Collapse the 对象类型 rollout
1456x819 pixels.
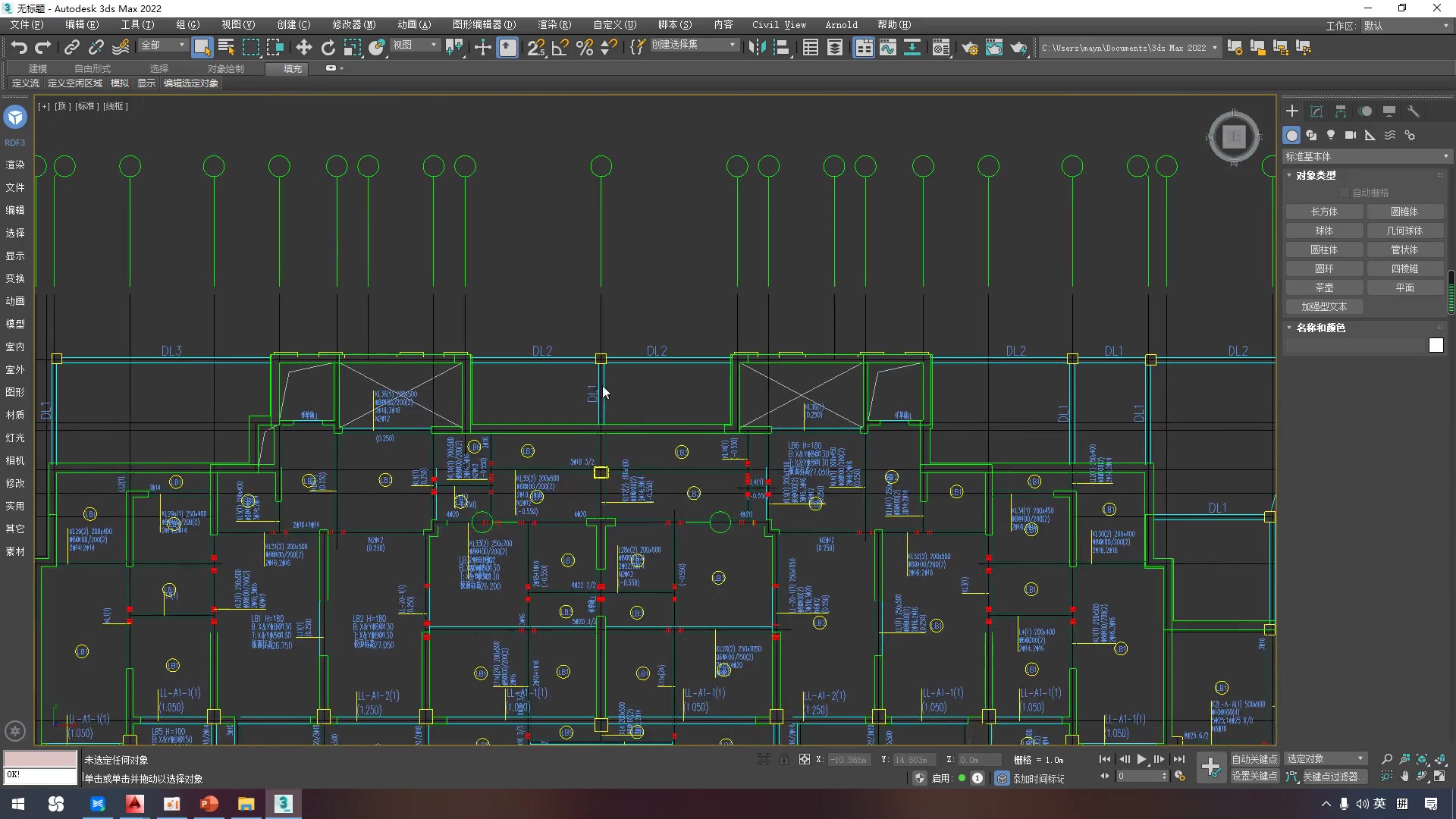(x=1314, y=174)
